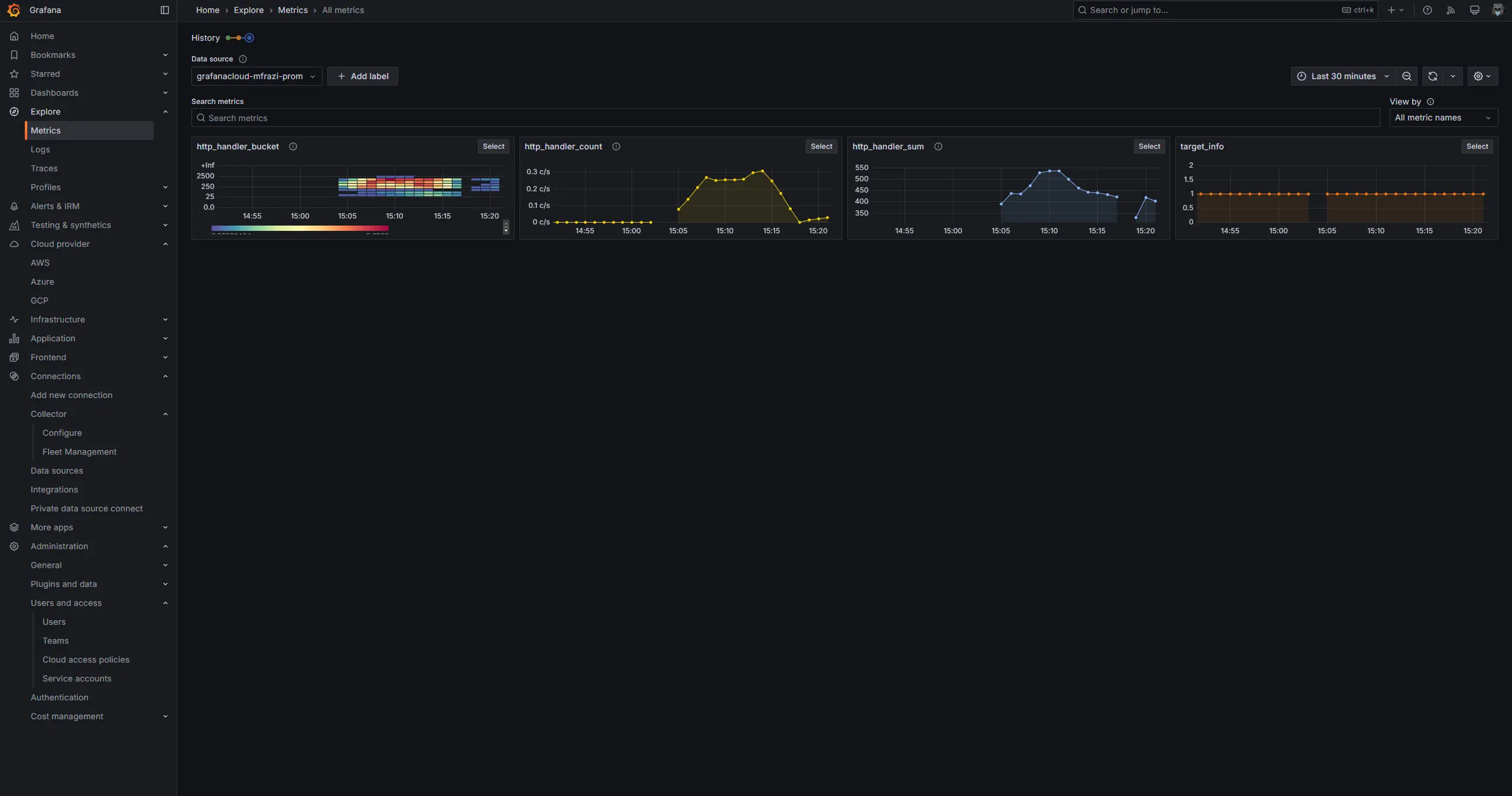Screen dimensions: 1512x796
Task: Click the Application bar chart icon
Action: point(14,338)
